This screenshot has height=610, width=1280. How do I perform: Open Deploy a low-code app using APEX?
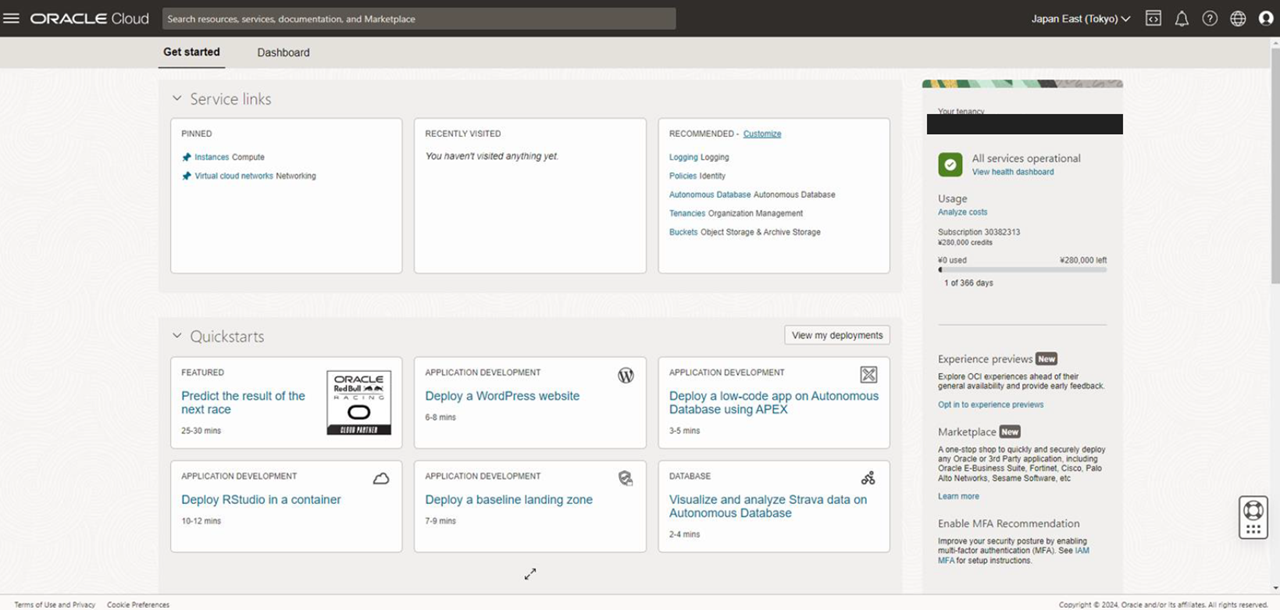tap(774, 402)
